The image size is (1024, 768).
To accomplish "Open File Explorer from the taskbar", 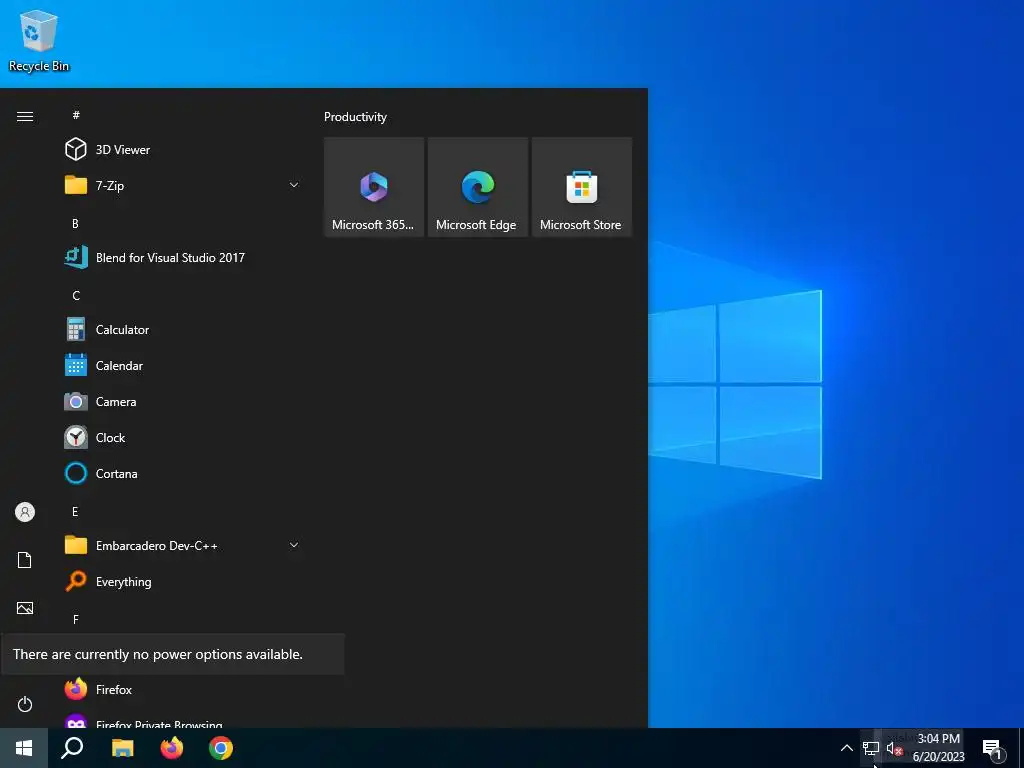I will (x=122, y=748).
